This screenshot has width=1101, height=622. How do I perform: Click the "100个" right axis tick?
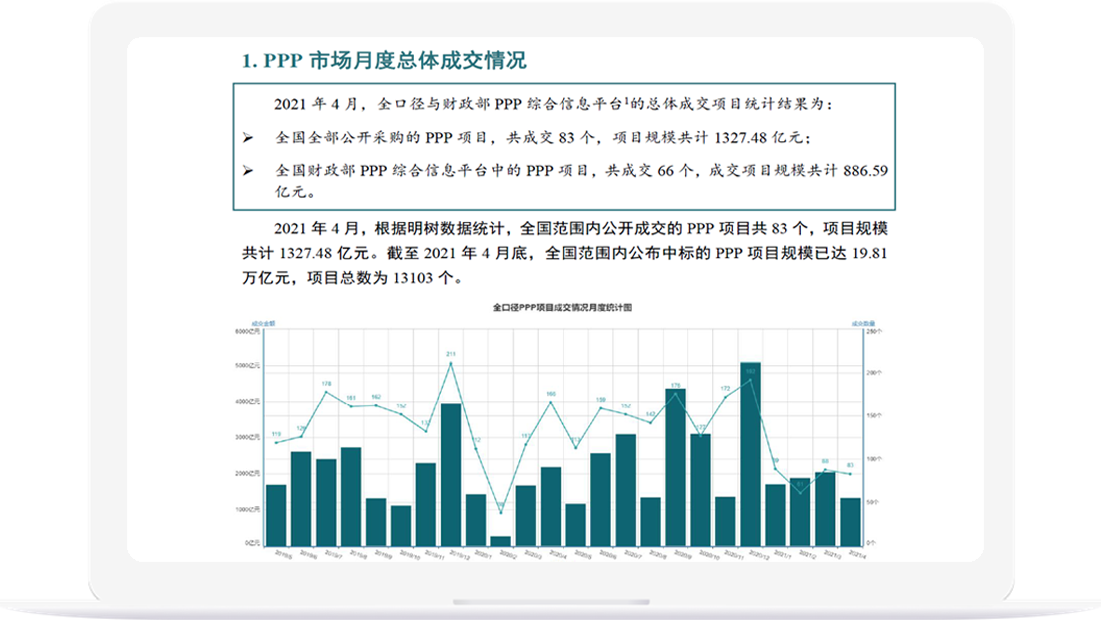tap(873, 458)
